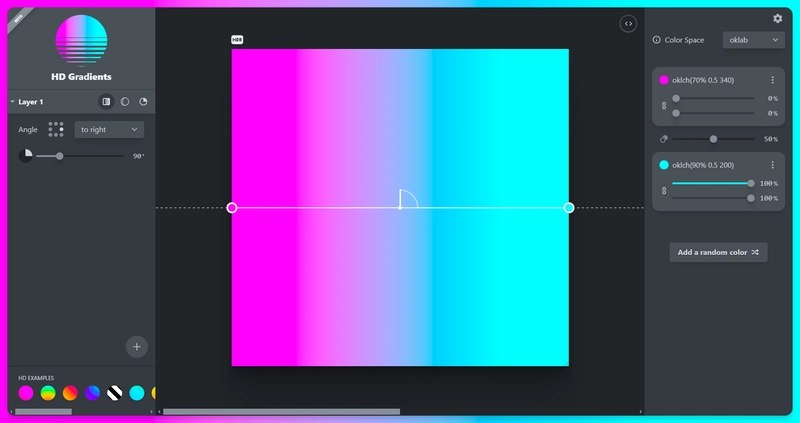The image size is (800, 423).
Task: Click the HD EXAMPLES heading
Action: (x=36, y=378)
